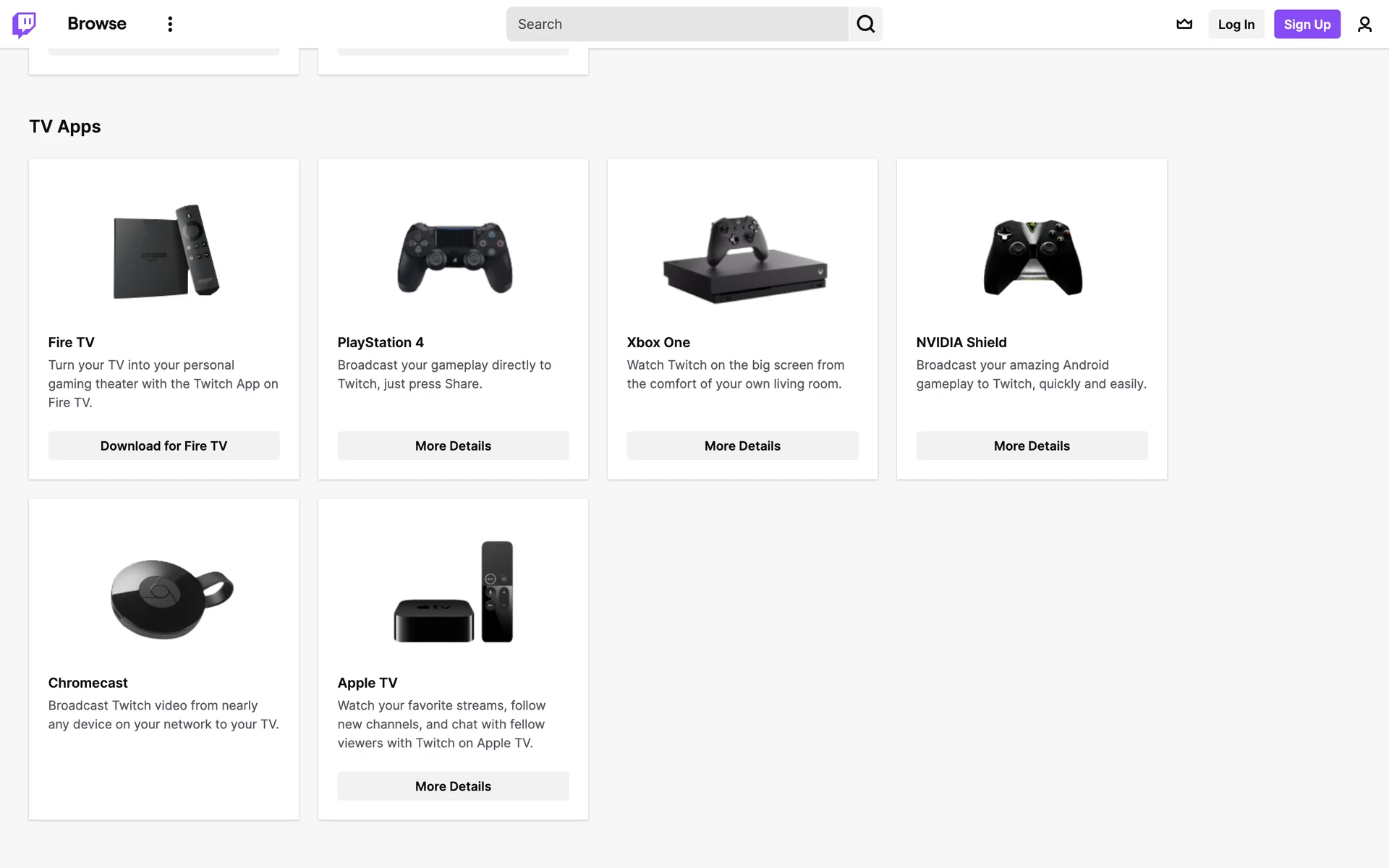This screenshot has height=868, width=1389.
Task: Open More Details for Apple TV
Action: point(453,786)
